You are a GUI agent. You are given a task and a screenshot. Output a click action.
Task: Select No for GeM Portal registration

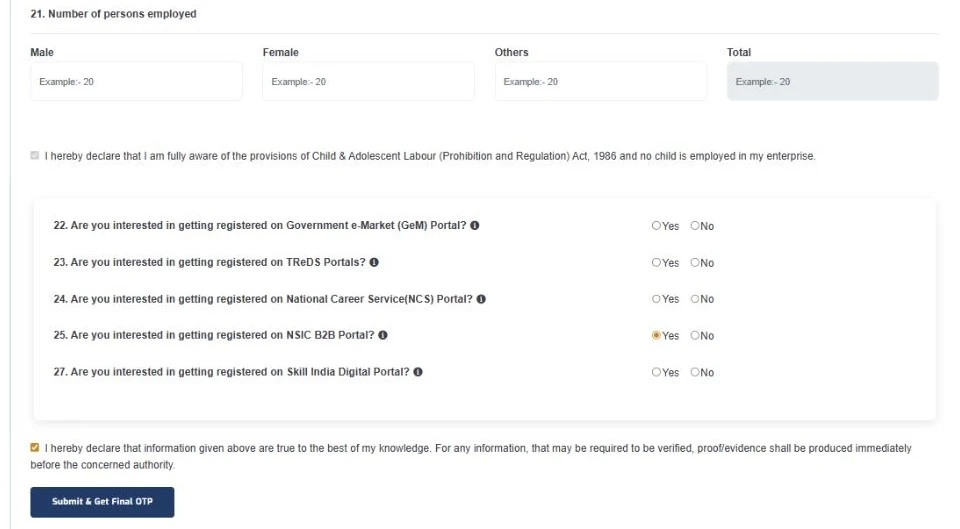[x=695, y=226]
